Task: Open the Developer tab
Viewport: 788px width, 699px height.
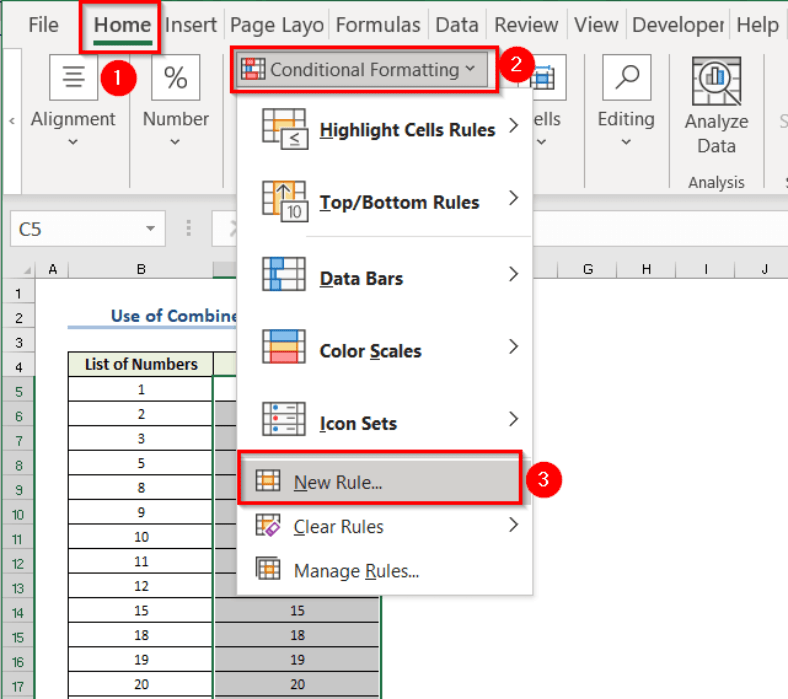Action: click(678, 25)
